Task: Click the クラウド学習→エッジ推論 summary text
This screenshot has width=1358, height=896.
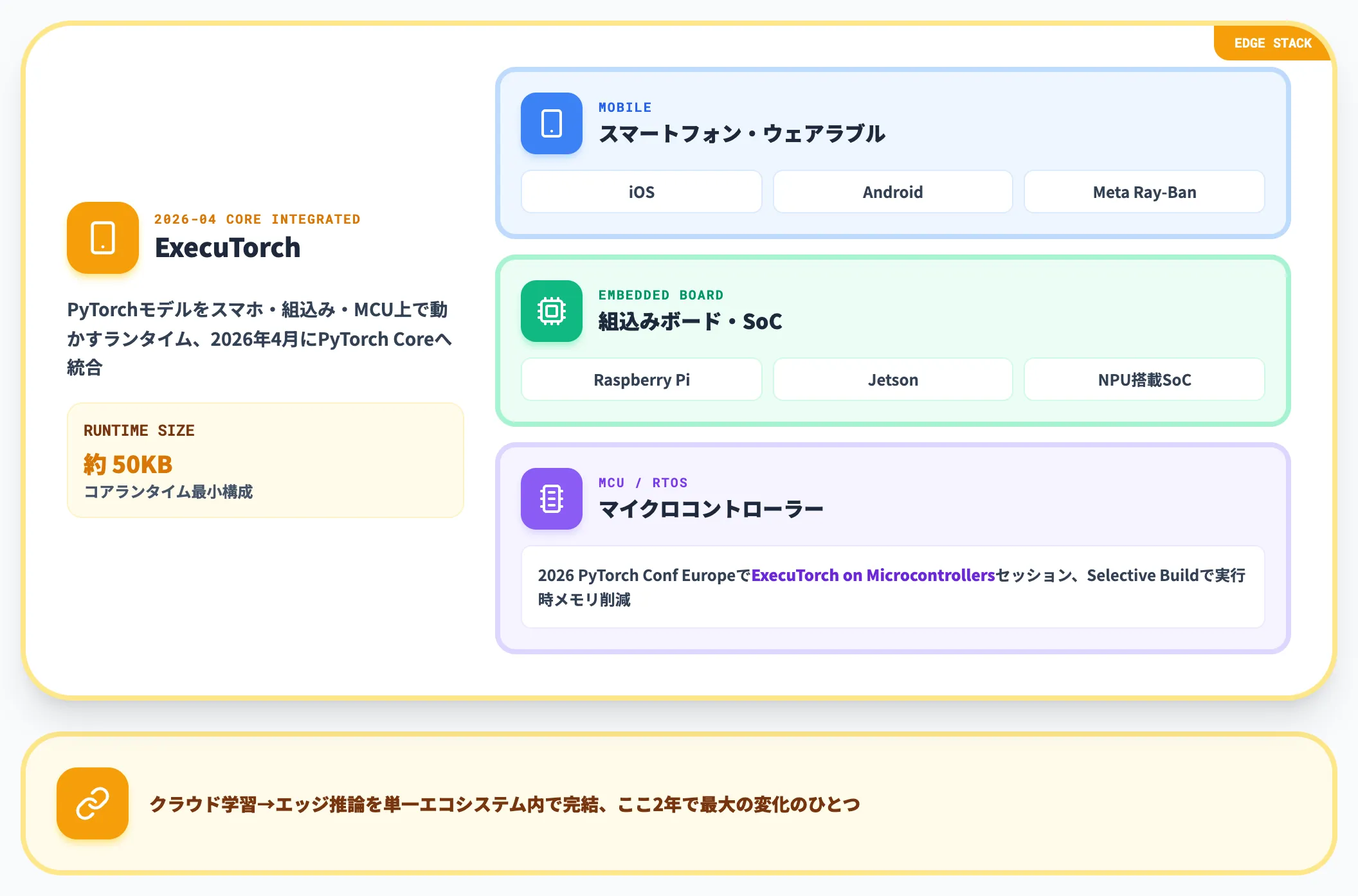Action: pyautogui.click(x=505, y=804)
